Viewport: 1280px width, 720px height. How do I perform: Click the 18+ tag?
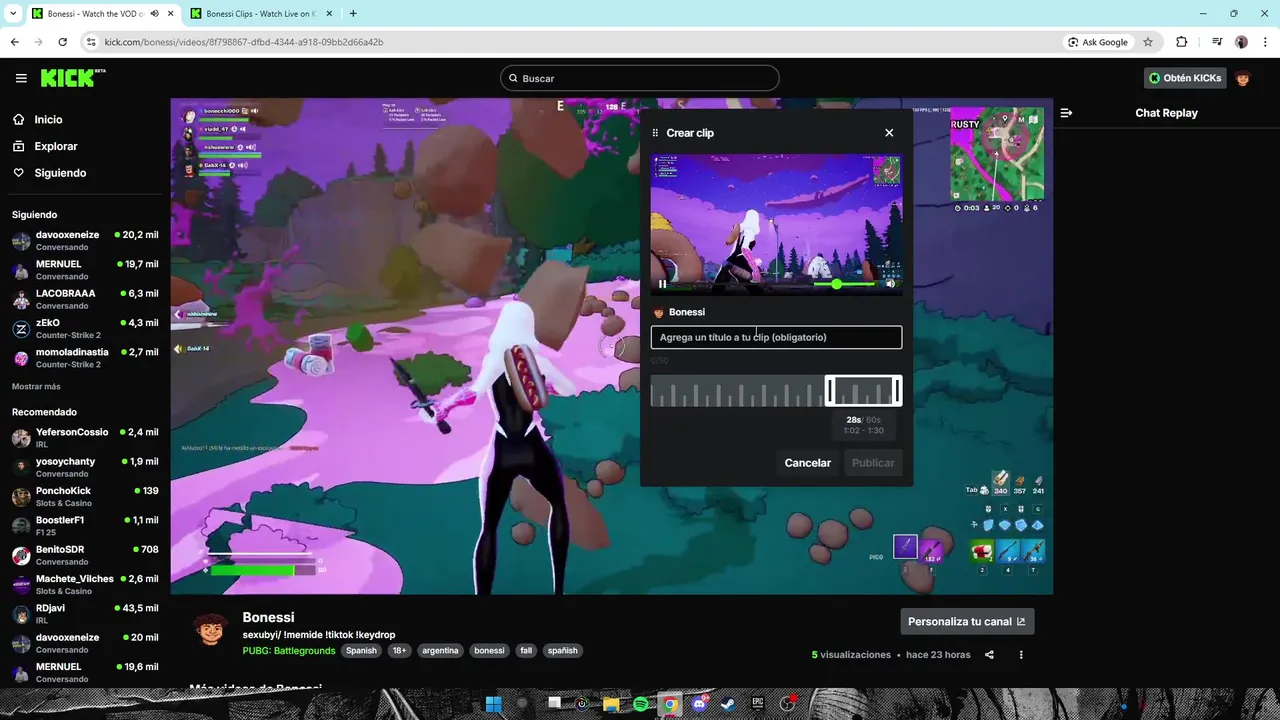pos(399,650)
